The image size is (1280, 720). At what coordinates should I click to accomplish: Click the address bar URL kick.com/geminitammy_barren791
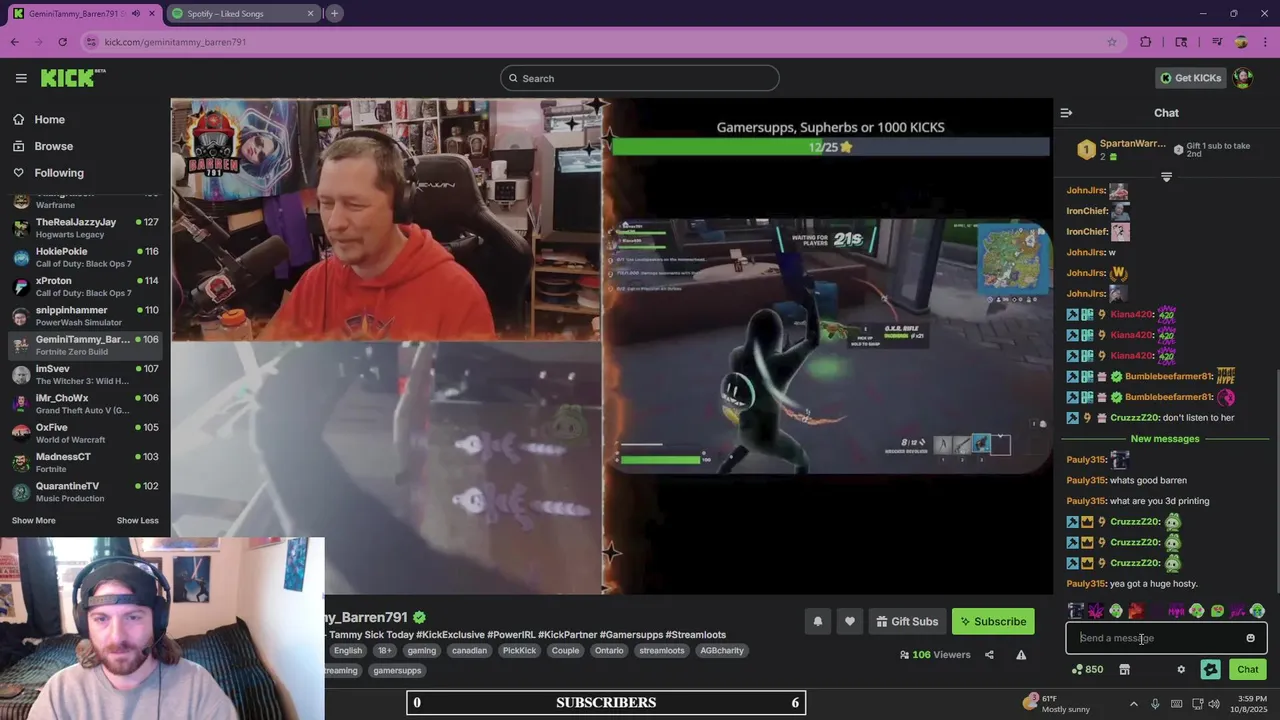tap(175, 42)
